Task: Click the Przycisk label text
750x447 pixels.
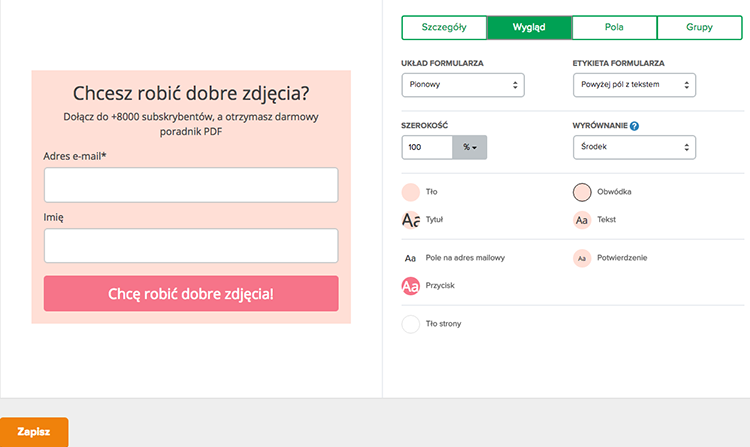Action: tap(440, 285)
